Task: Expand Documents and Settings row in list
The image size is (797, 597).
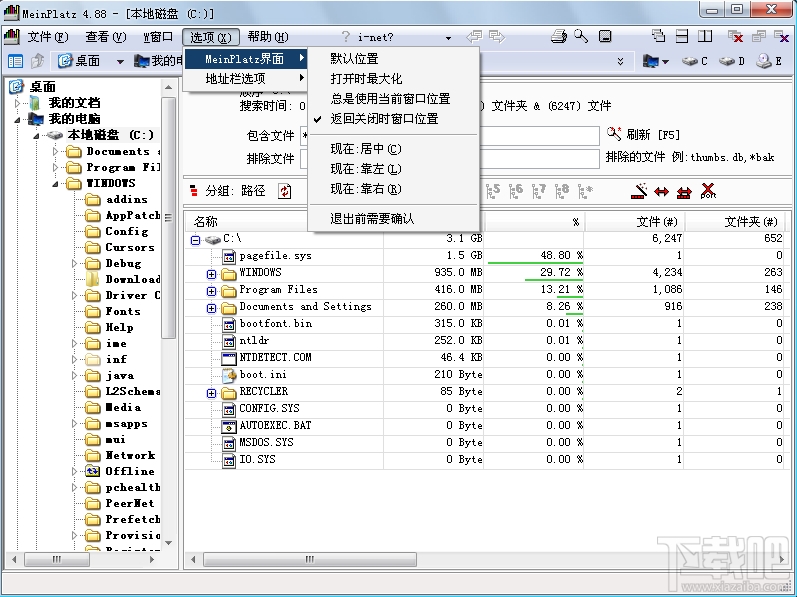Action: tap(211, 308)
